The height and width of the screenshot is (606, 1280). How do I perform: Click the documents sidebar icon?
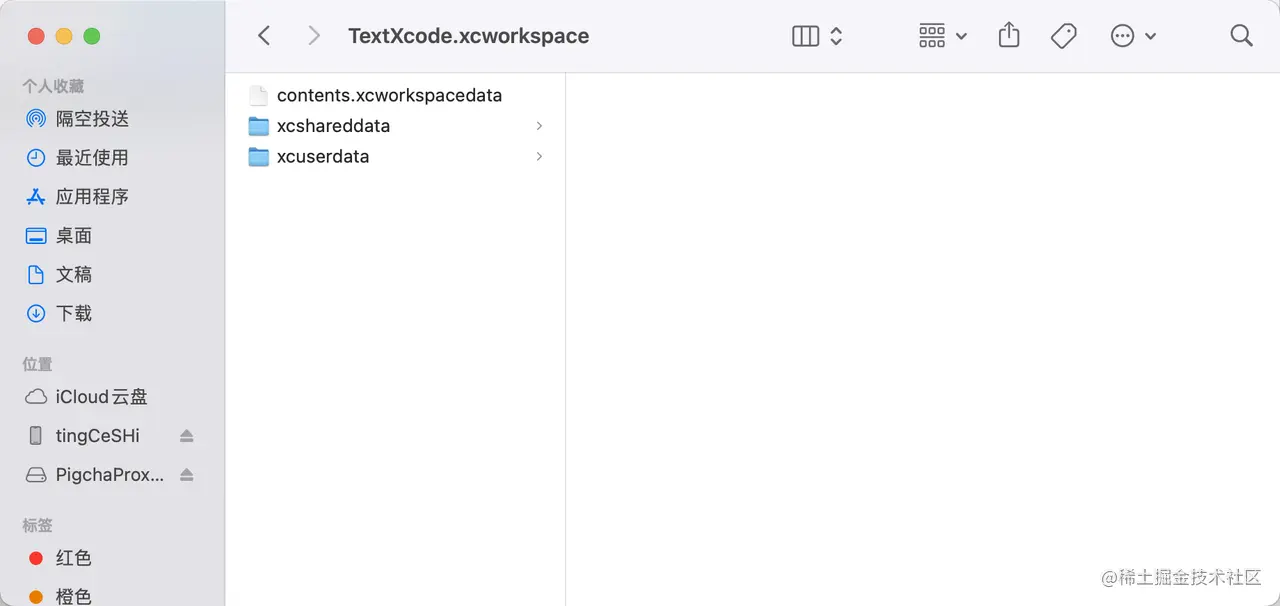pos(36,275)
